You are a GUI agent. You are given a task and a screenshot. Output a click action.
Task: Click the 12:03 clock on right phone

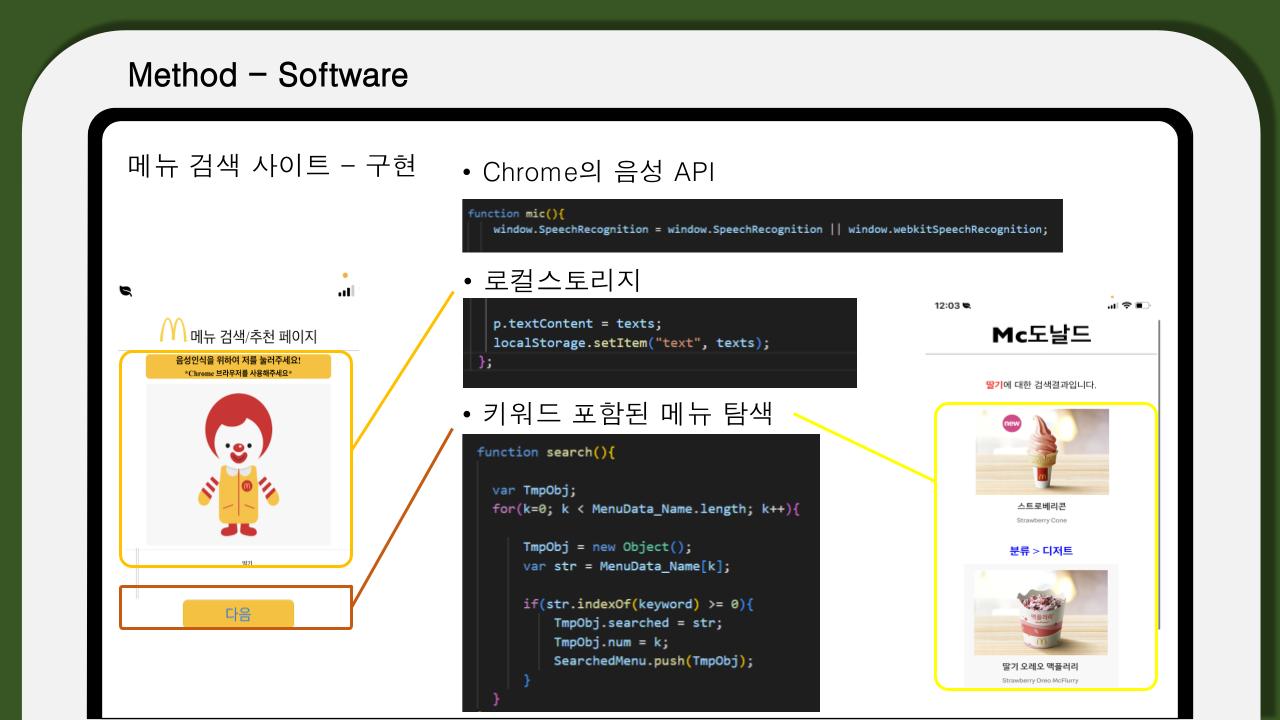point(946,305)
